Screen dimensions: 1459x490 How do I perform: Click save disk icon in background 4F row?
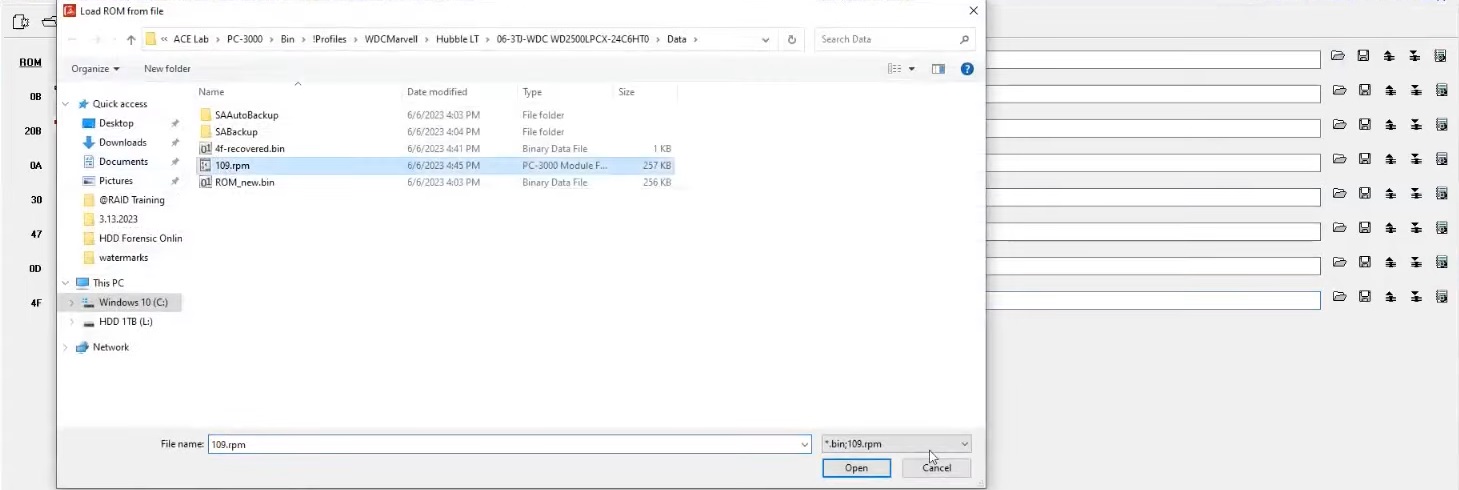pos(1364,297)
